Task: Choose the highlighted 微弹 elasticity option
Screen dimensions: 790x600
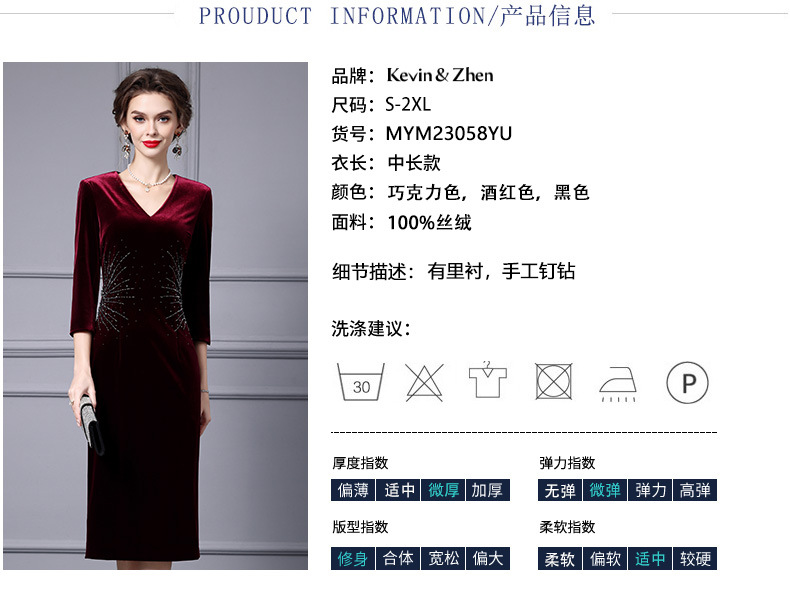Action: tap(605, 490)
